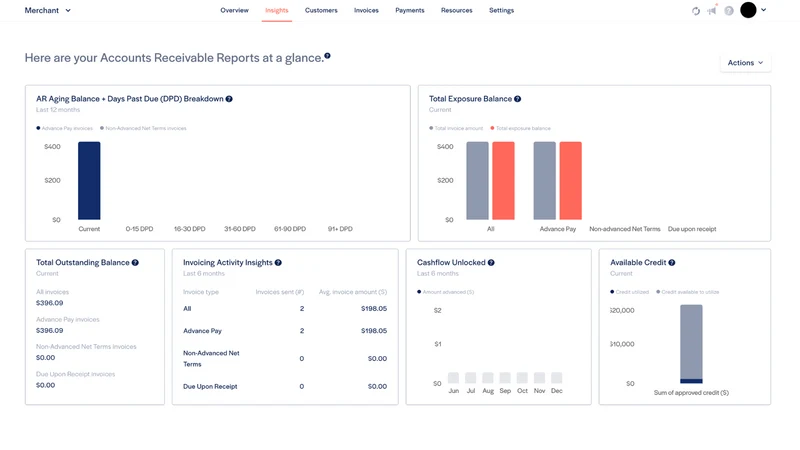This screenshot has width=800, height=450.
Task: Click All invoices $396.09 value
Action: point(49,303)
